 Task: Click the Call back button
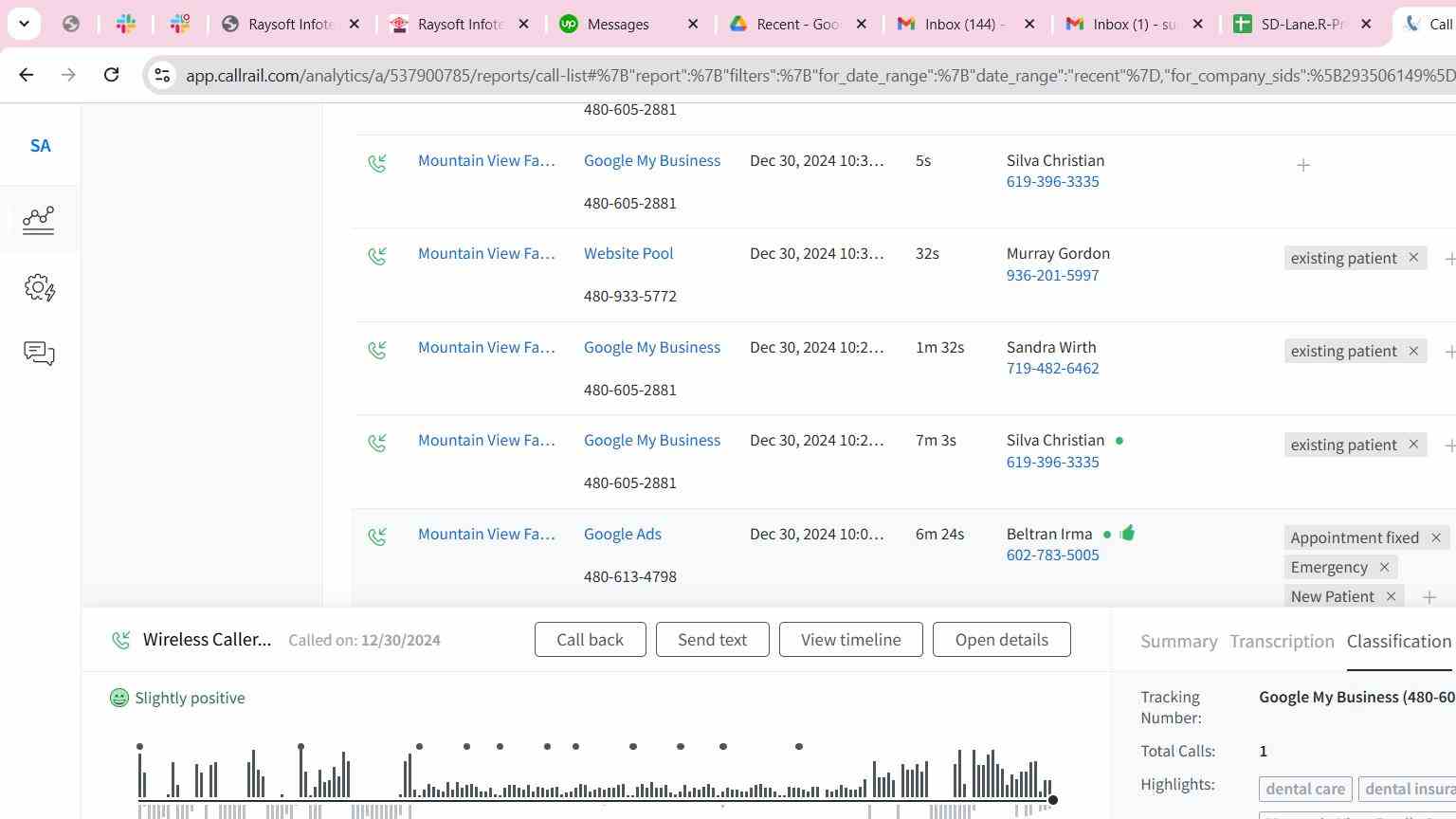[x=591, y=640]
